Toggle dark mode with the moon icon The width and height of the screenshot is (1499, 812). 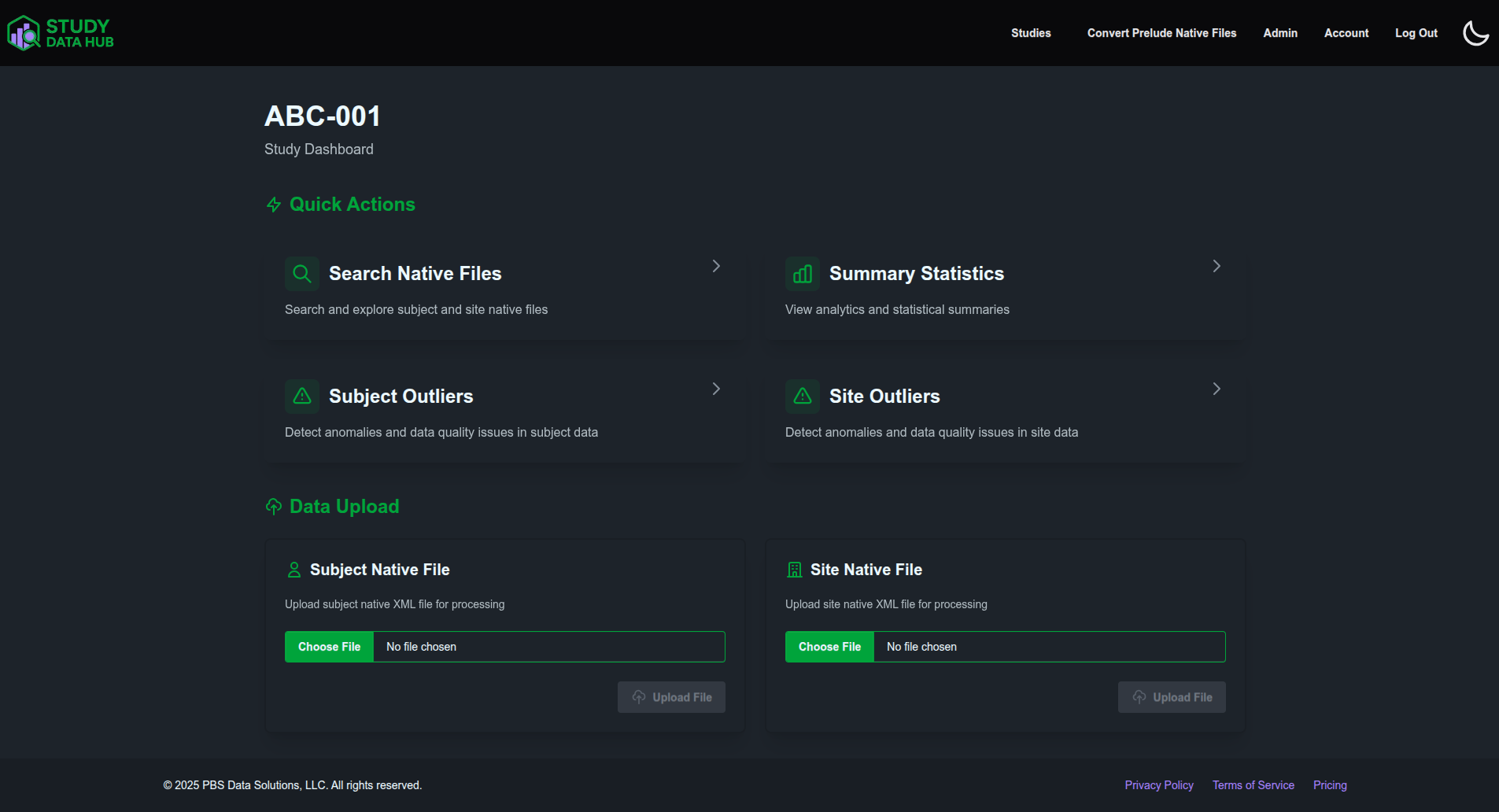coord(1475,32)
